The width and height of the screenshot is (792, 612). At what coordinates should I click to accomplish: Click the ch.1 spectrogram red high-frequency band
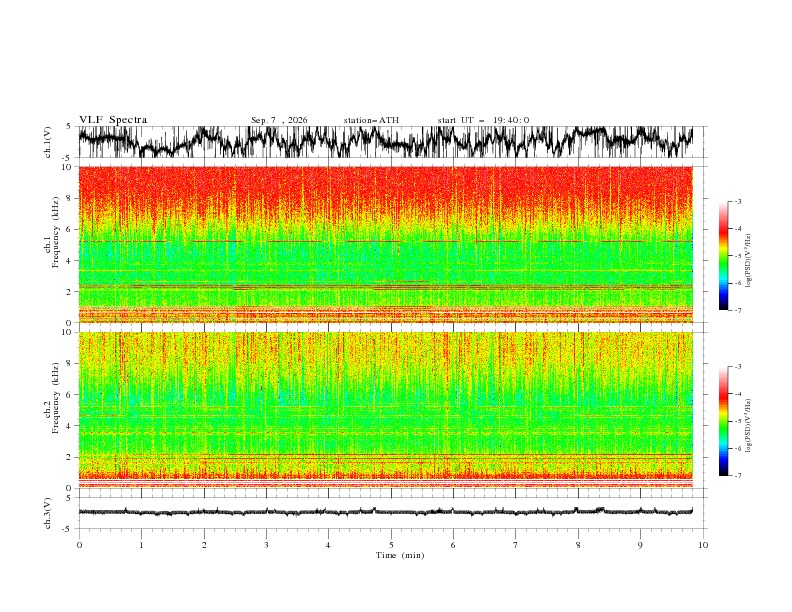click(x=386, y=192)
